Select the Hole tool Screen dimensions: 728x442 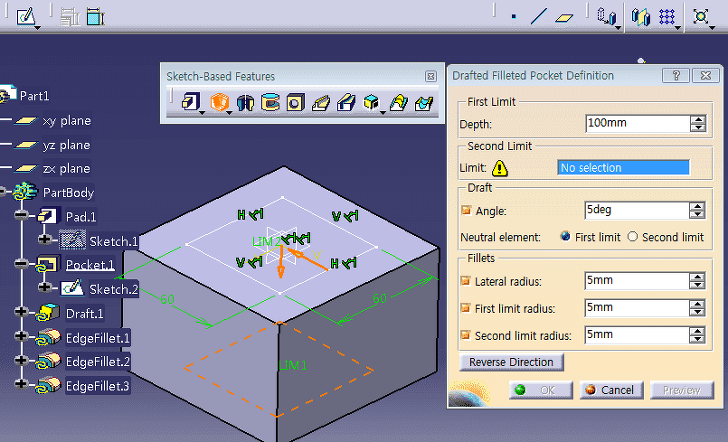coord(295,102)
